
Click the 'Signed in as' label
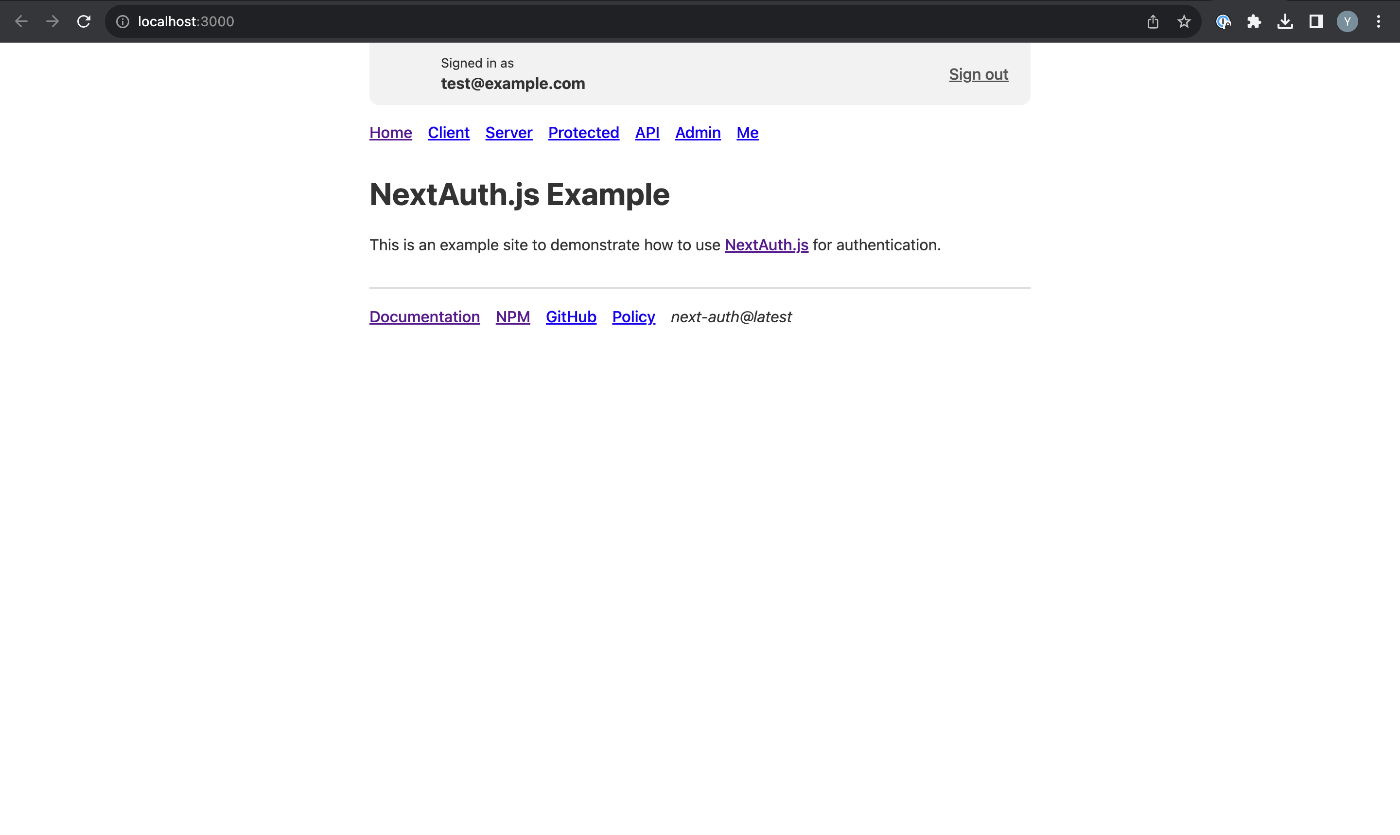point(477,63)
